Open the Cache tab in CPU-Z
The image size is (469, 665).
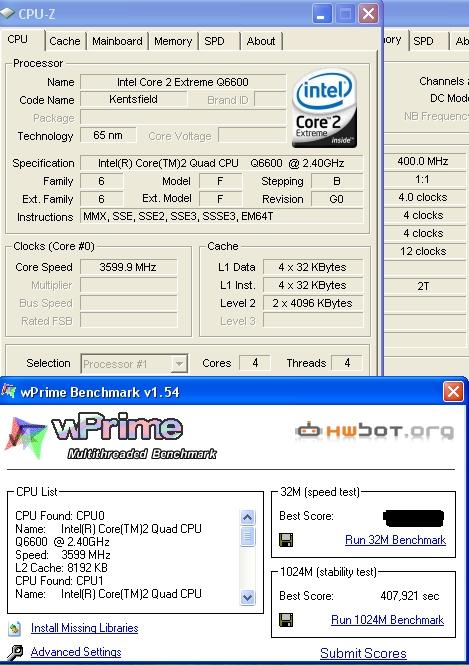click(x=64, y=41)
